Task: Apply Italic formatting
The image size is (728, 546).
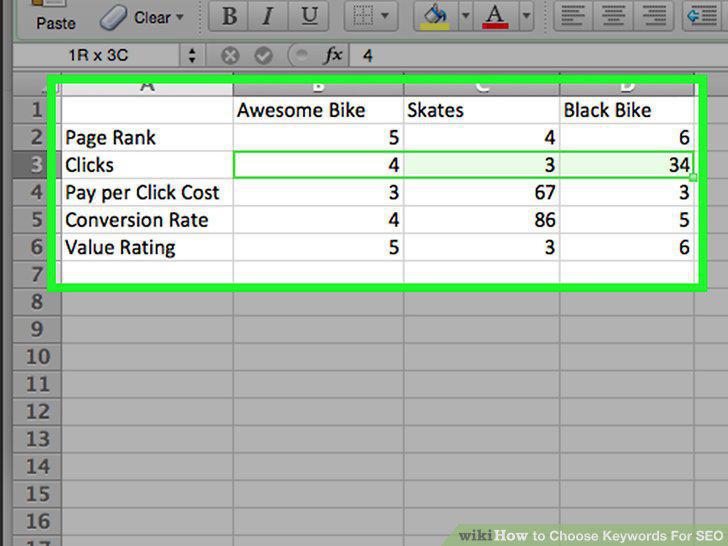Action: [x=268, y=16]
